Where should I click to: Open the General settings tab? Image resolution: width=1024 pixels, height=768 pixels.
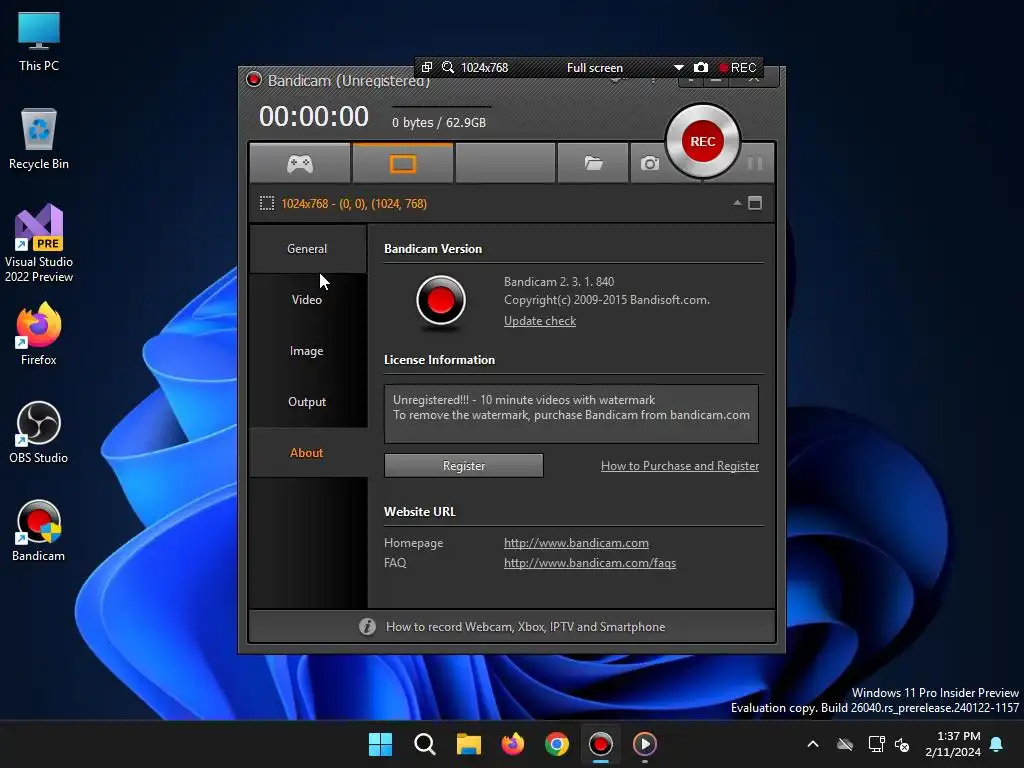(x=308, y=249)
